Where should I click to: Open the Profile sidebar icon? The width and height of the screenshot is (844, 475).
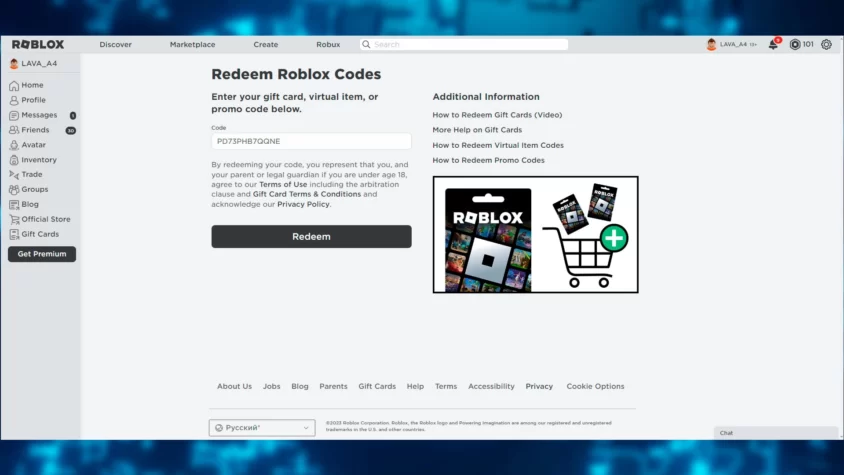[14, 100]
